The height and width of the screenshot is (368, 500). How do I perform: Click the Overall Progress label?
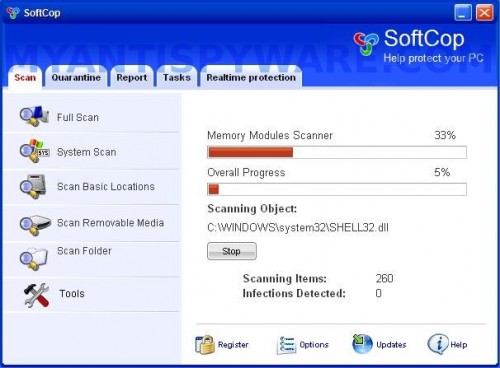coord(246,172)
